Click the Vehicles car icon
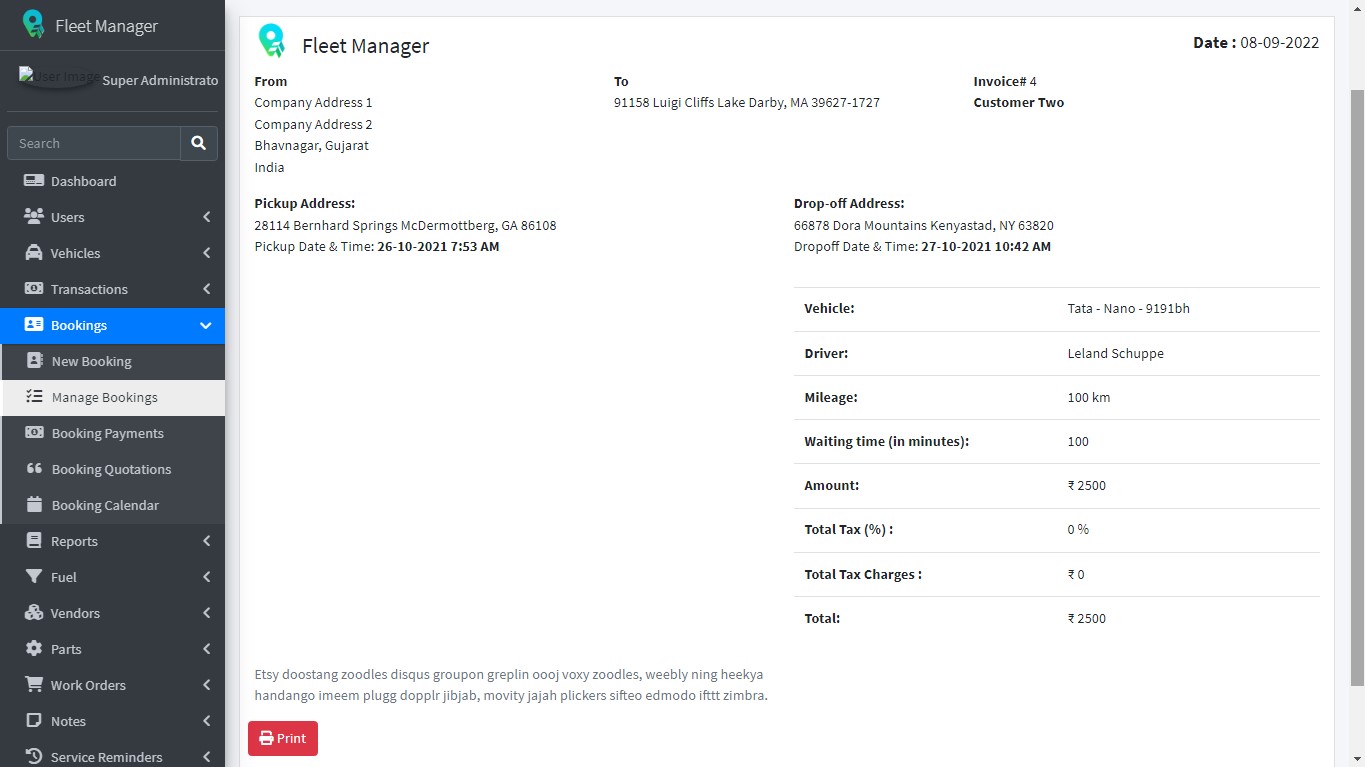 pyautogui.click(x=34, y=253)
